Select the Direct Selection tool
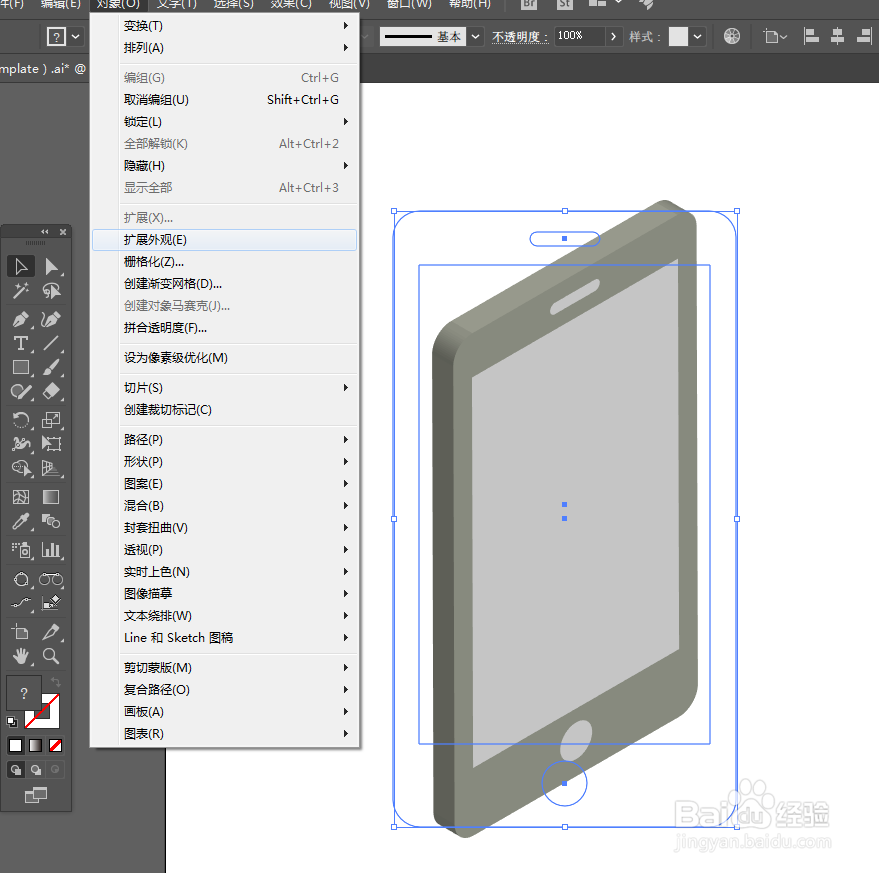The width and height of the screenshot is (879, 873). tap(52, 266)
